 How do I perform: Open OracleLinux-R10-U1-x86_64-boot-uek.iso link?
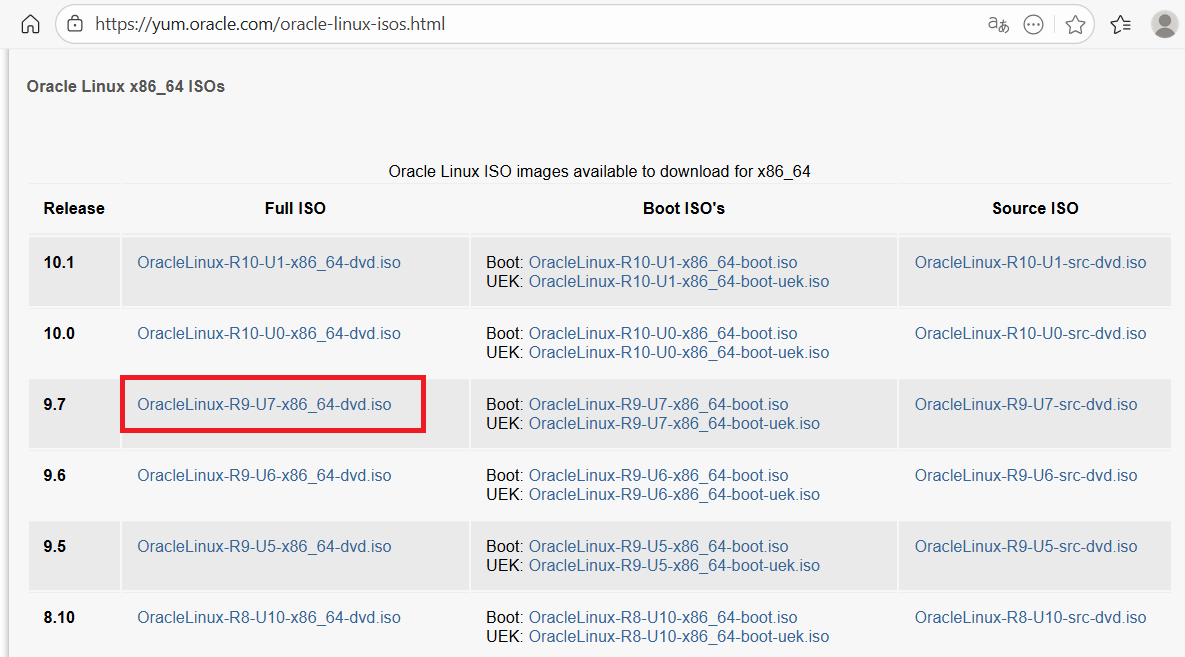tap(678, 282)
